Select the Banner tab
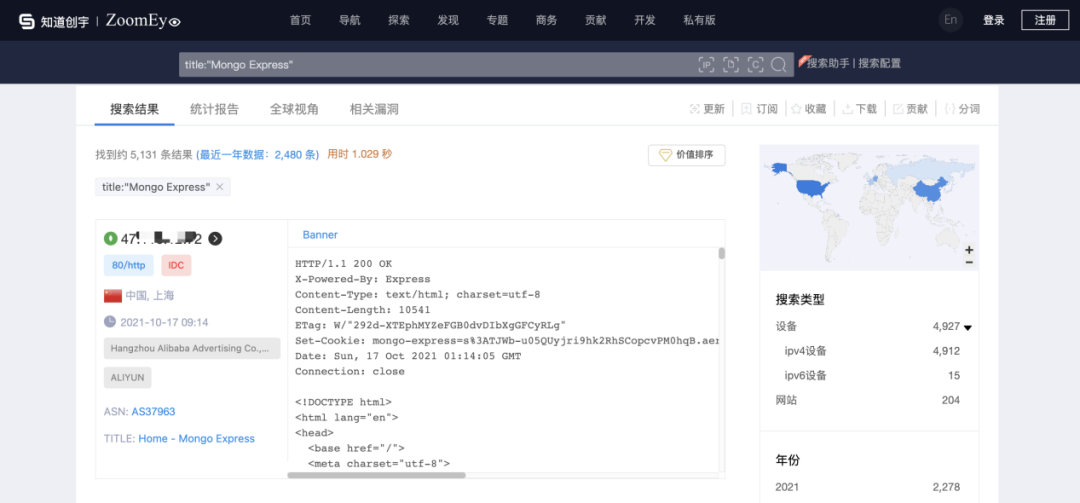The width and height of the screenshot is (1080, 503). [x=320, y=235]
